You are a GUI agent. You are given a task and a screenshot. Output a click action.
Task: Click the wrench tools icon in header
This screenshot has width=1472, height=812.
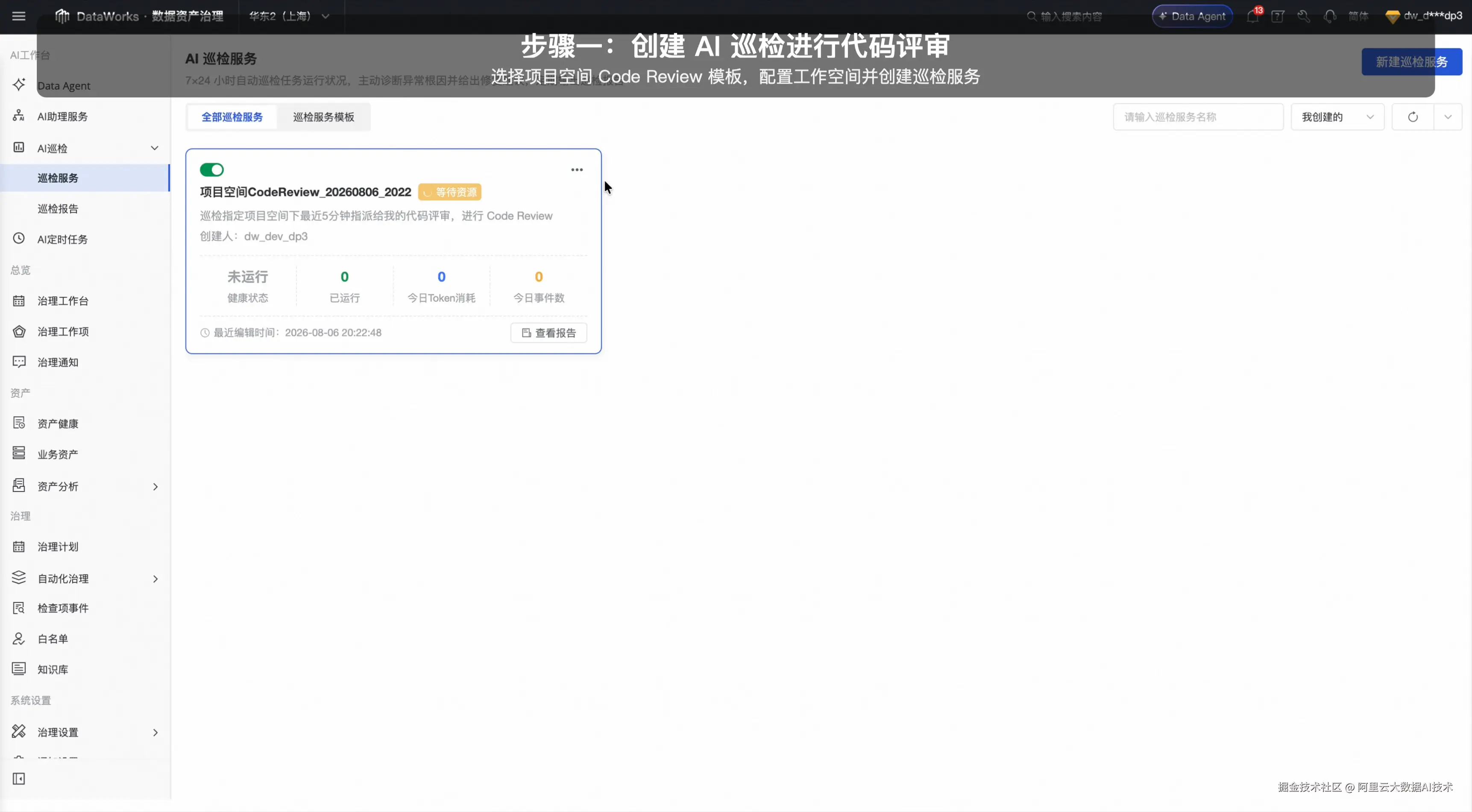click(x=1303, y=16)
